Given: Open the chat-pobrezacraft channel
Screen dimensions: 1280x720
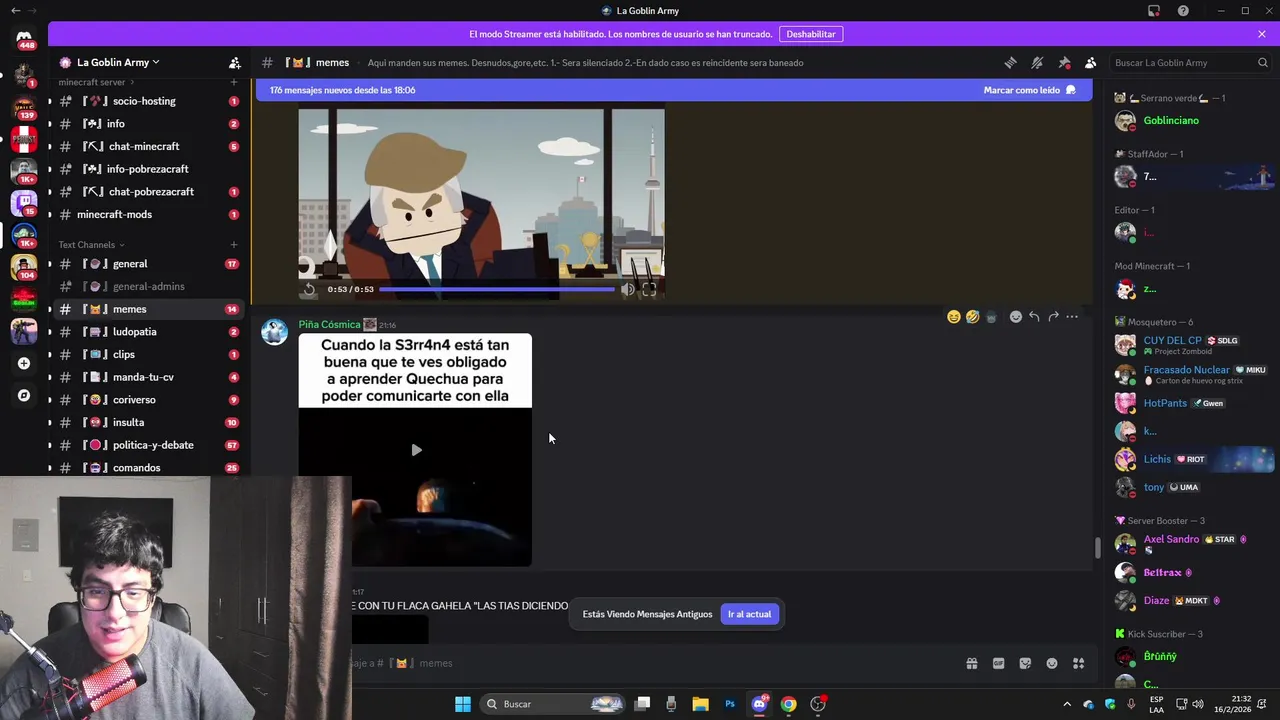Looking at the screenshot, I should click(x=148, y=192).
